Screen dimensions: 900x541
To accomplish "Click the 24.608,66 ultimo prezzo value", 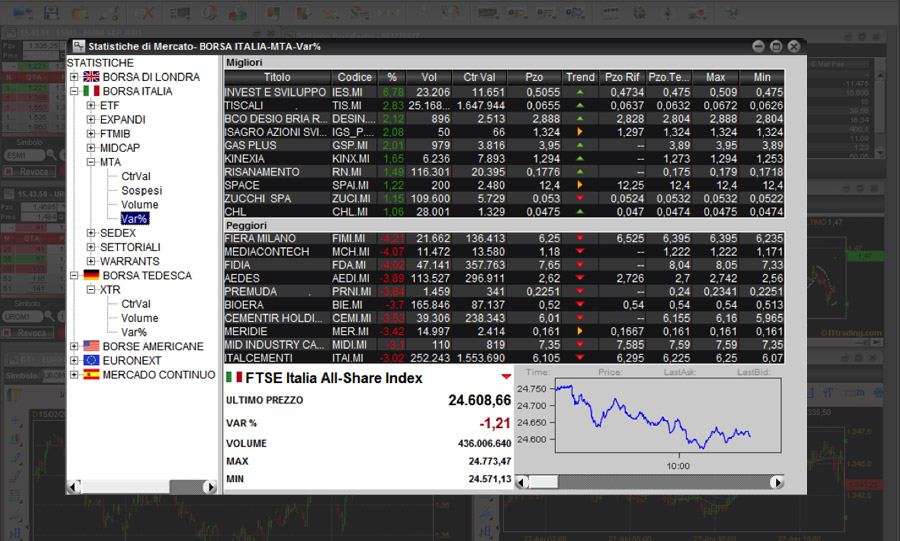I will tap(479, 400).
